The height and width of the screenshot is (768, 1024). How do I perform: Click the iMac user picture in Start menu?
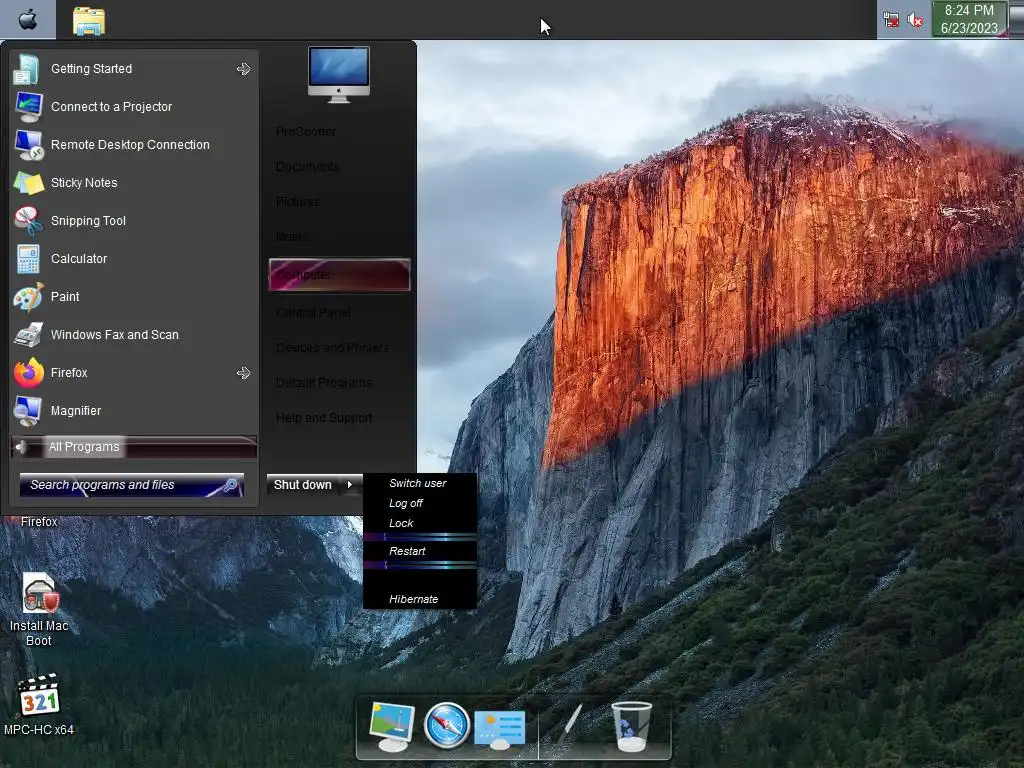tap(338, 74)
